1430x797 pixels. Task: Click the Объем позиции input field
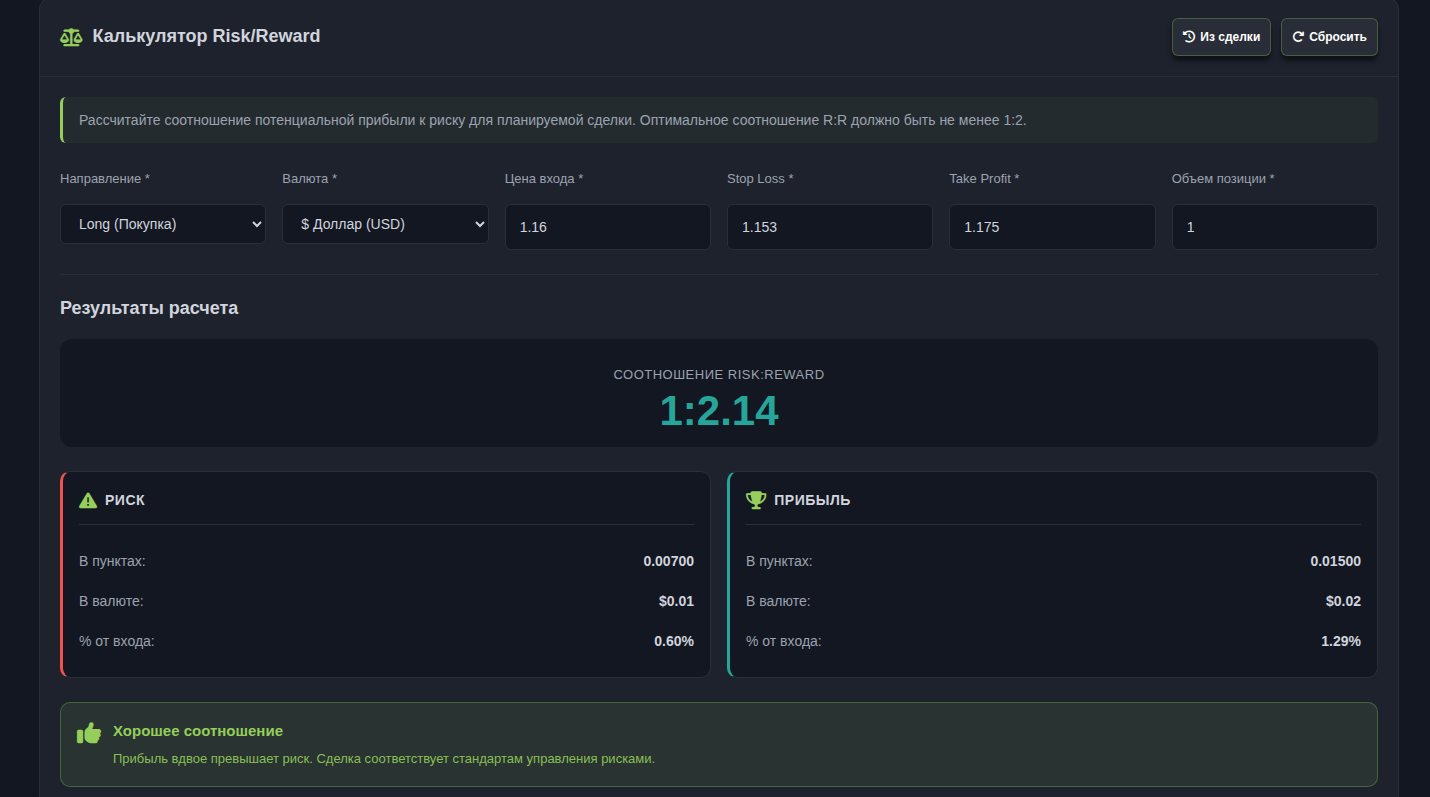pyautogui.click(x=1274, y=227)
